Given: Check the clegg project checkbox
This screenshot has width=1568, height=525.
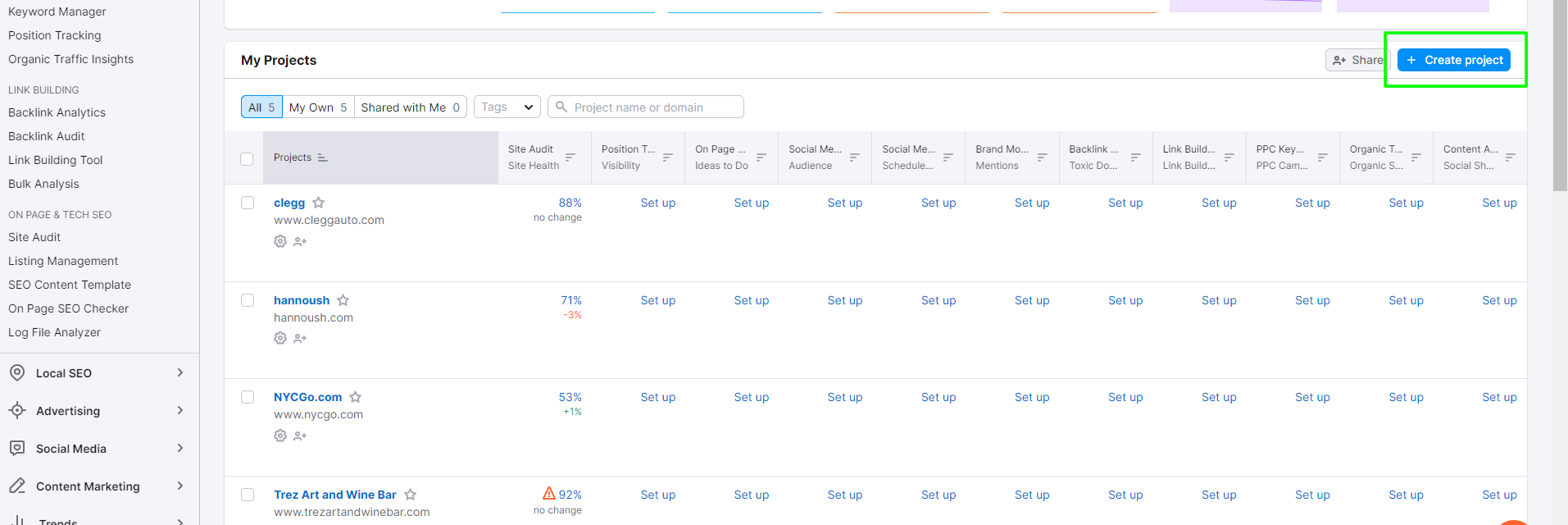Looking at the screenshot, I should coord(248,203).
